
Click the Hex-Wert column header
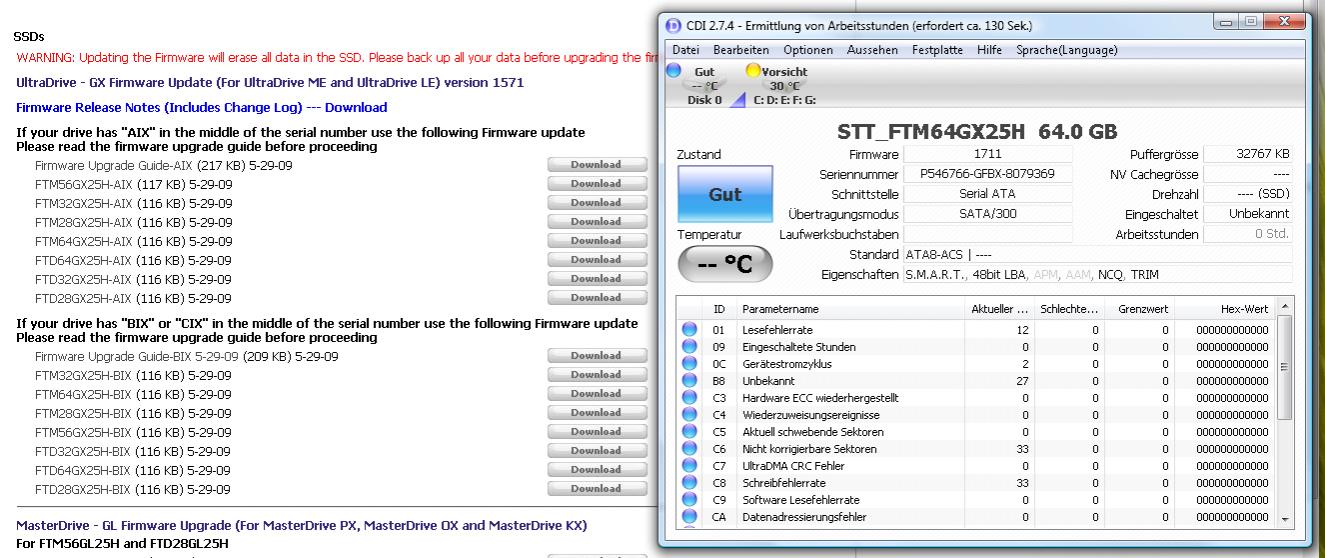pos(1224,310)
